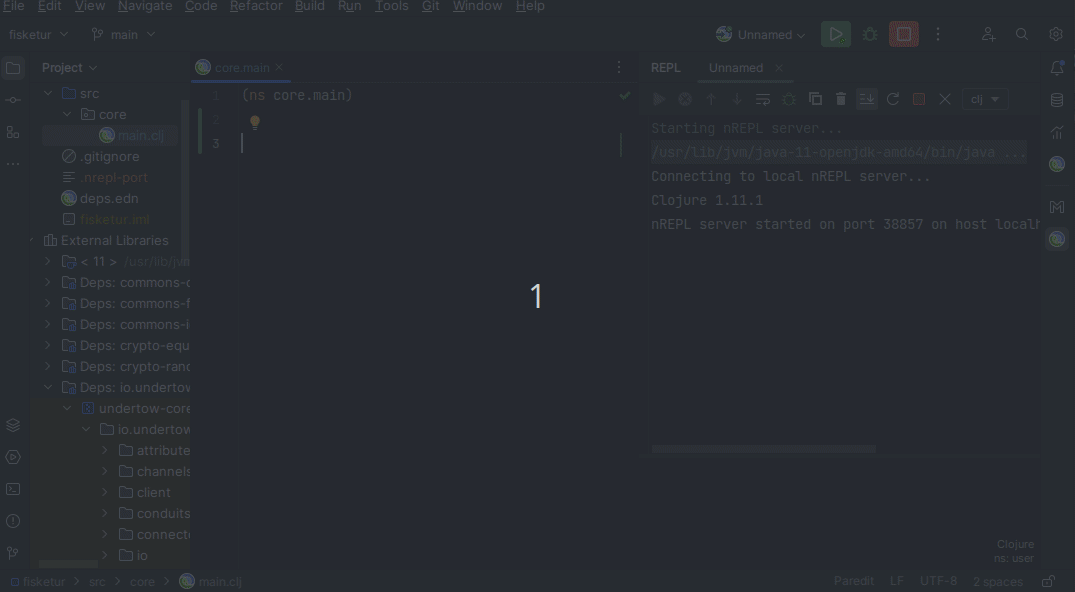Clear REPL output with trash icon
The image size is (1075, 592).
(841, 99)
